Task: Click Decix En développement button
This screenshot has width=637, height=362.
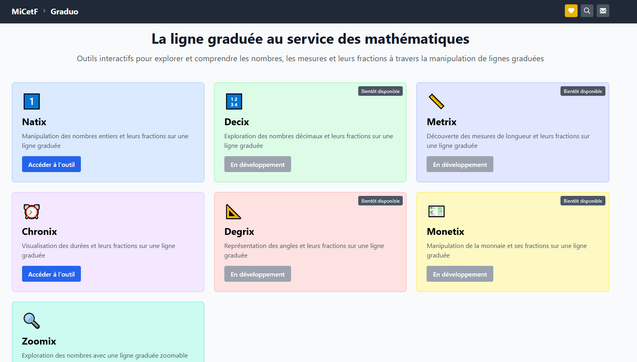Action: [258, 165]
